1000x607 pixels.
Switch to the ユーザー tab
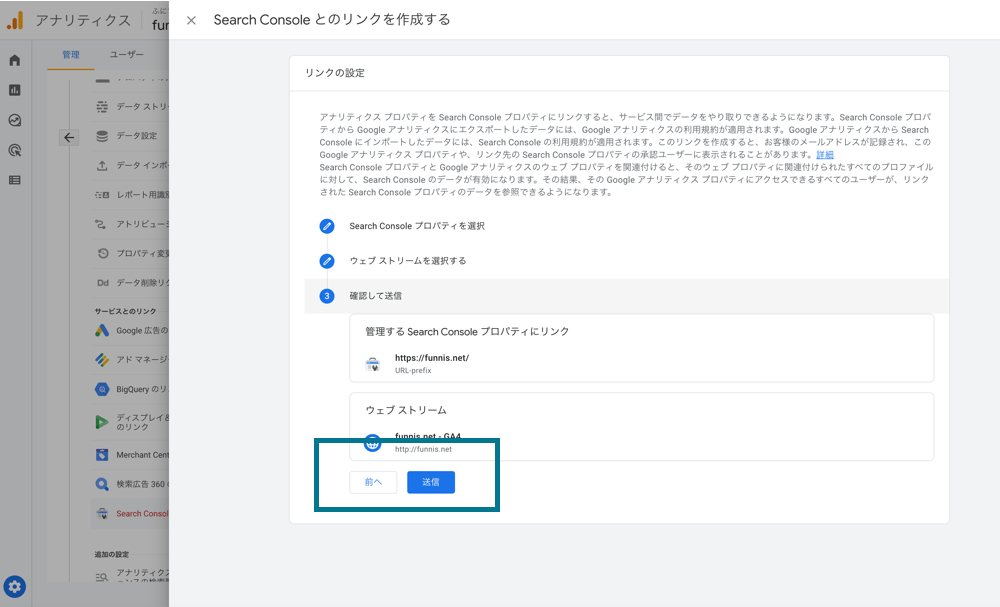pos(127,55)
